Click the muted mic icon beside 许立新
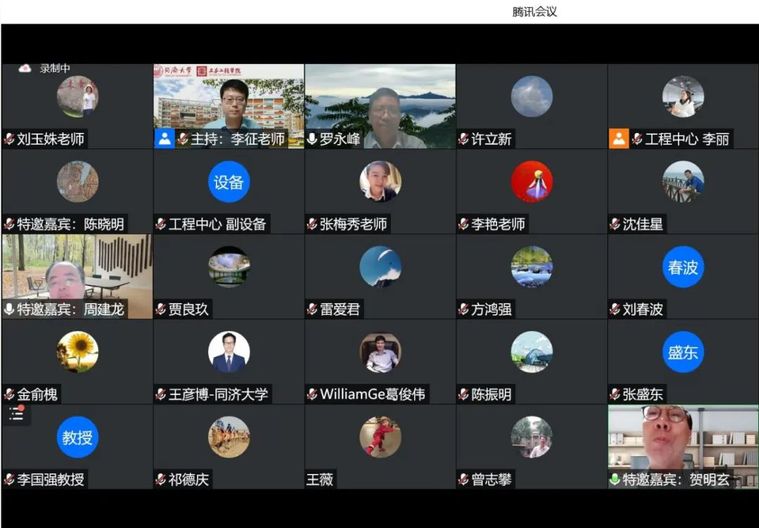 464,139
